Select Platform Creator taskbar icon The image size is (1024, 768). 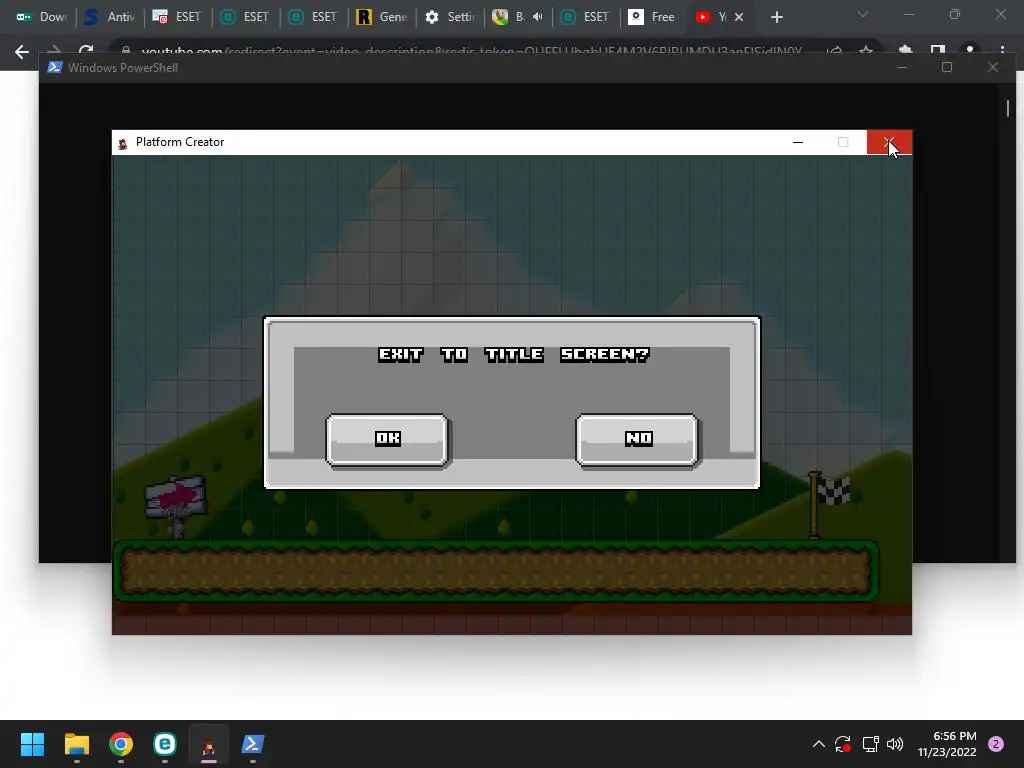[x=209, y=744]
